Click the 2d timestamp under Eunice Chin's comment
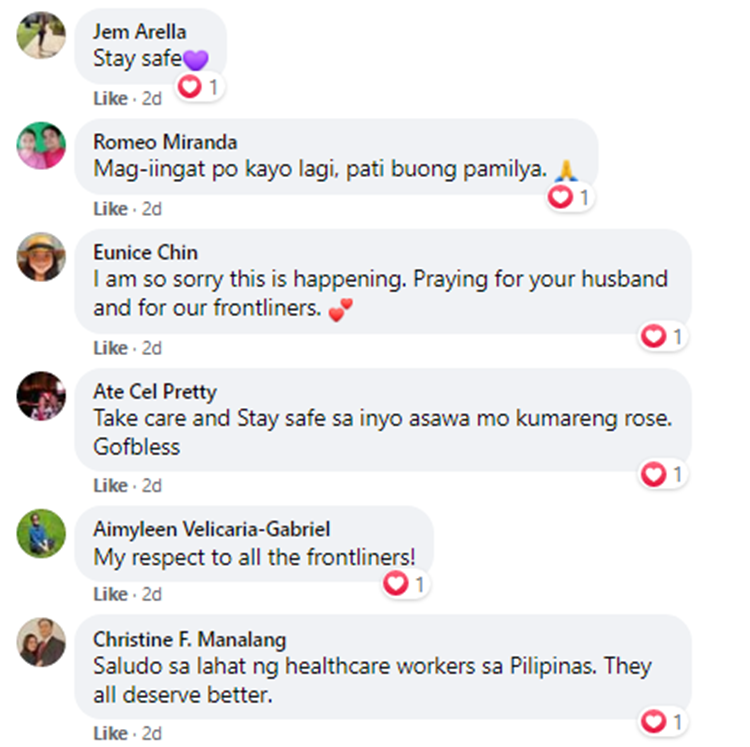This screenshot has width=750, height=747. click(x=152, y=348)
